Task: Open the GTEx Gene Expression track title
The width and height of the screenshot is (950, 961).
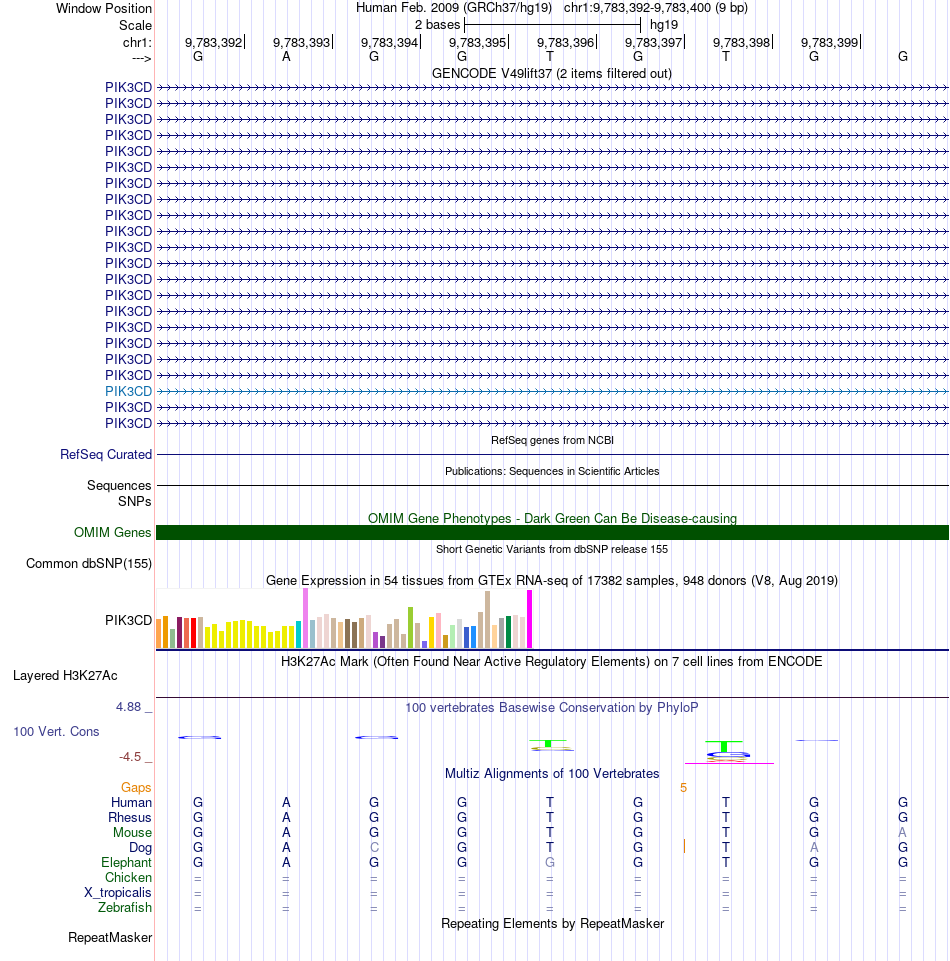Action: [x=552, y=580]
